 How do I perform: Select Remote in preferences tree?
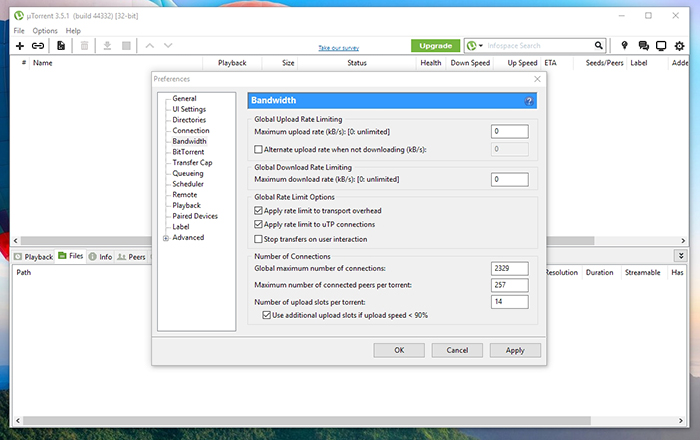185,195
